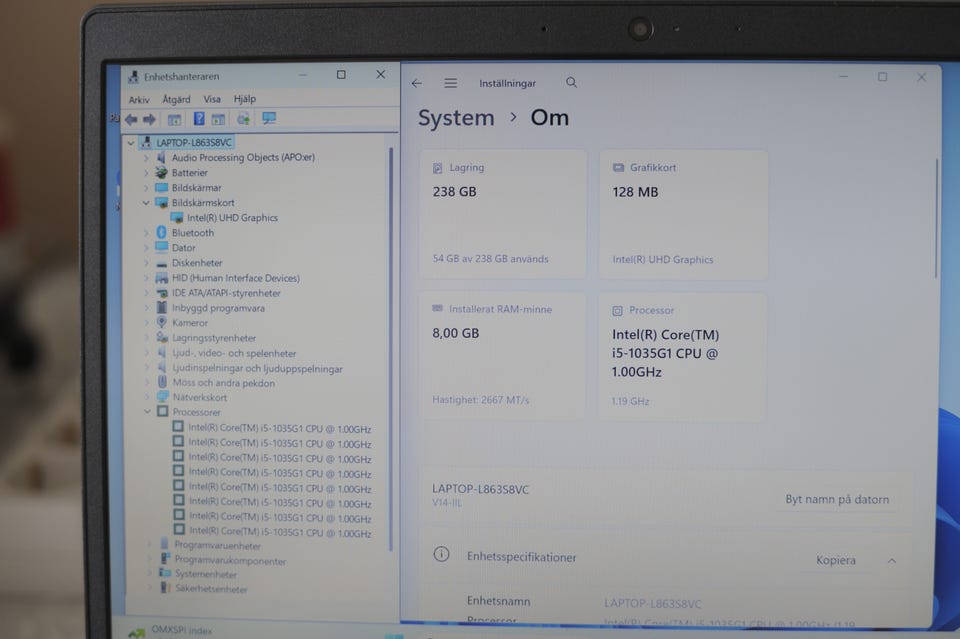Click the System breadcrumb link
This screenshot has width=960, height=639.
click(x=456, y=118)
